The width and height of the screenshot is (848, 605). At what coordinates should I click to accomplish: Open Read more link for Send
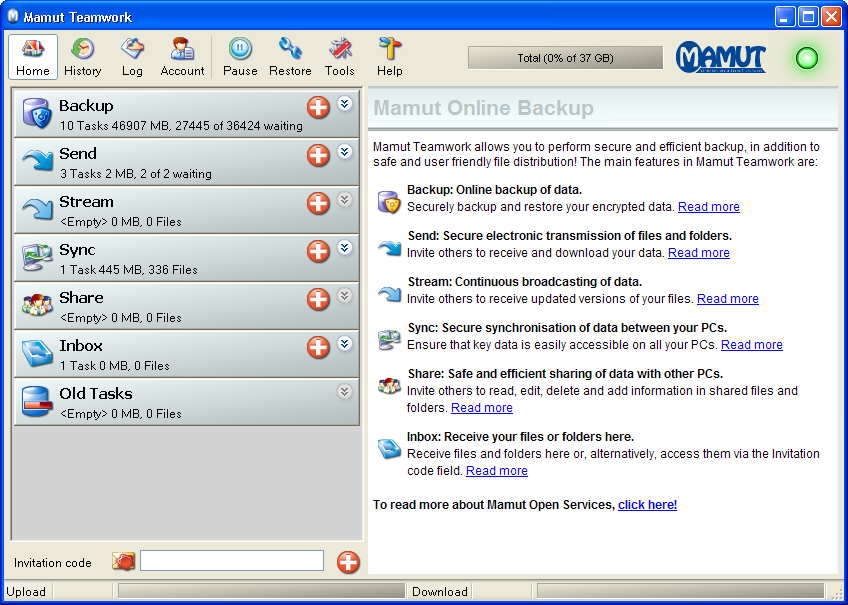pyautogui.click(x=699, y=252)
